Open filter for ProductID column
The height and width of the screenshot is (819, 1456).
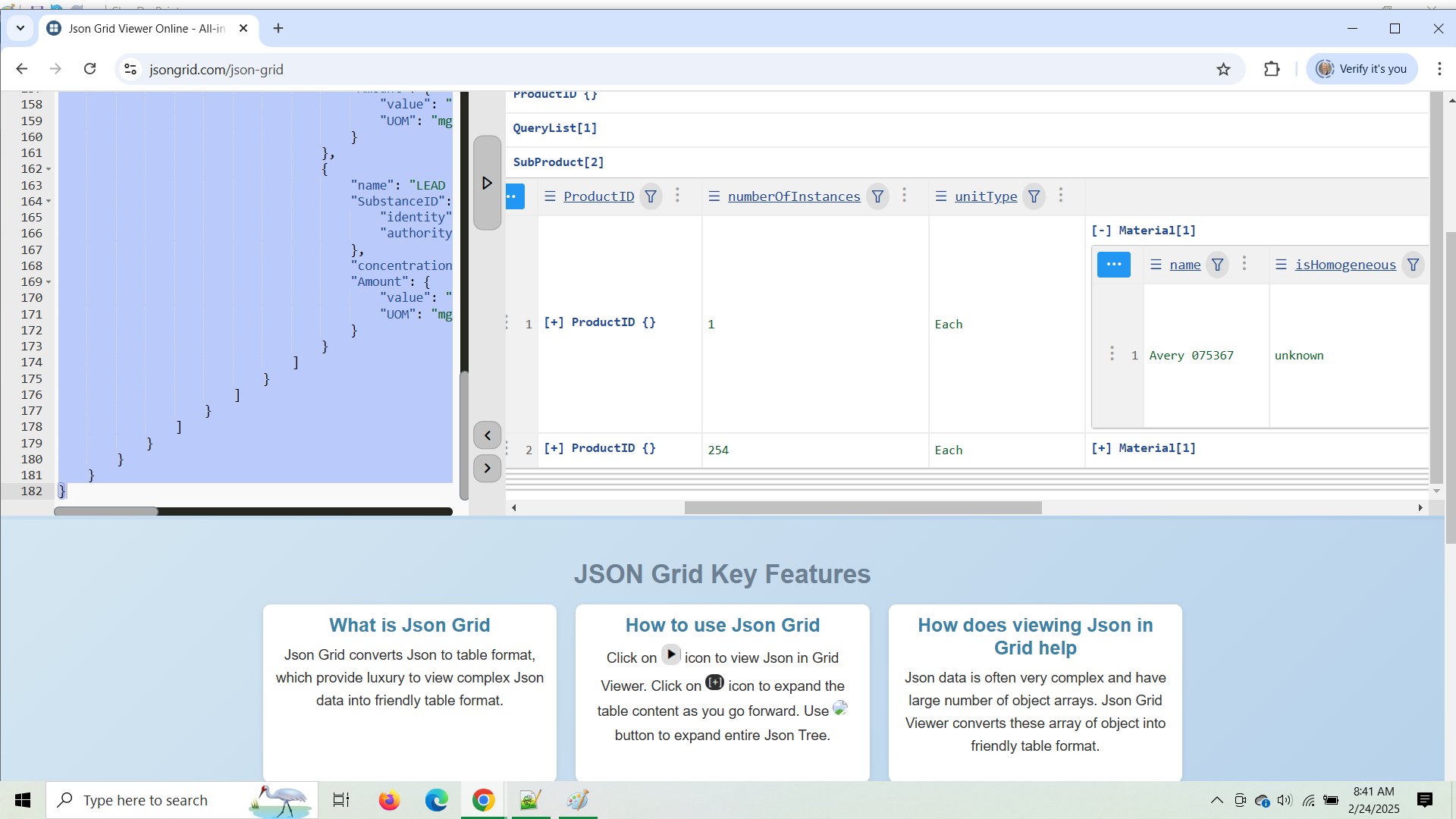pyautogui.click(x=651, y=196)
